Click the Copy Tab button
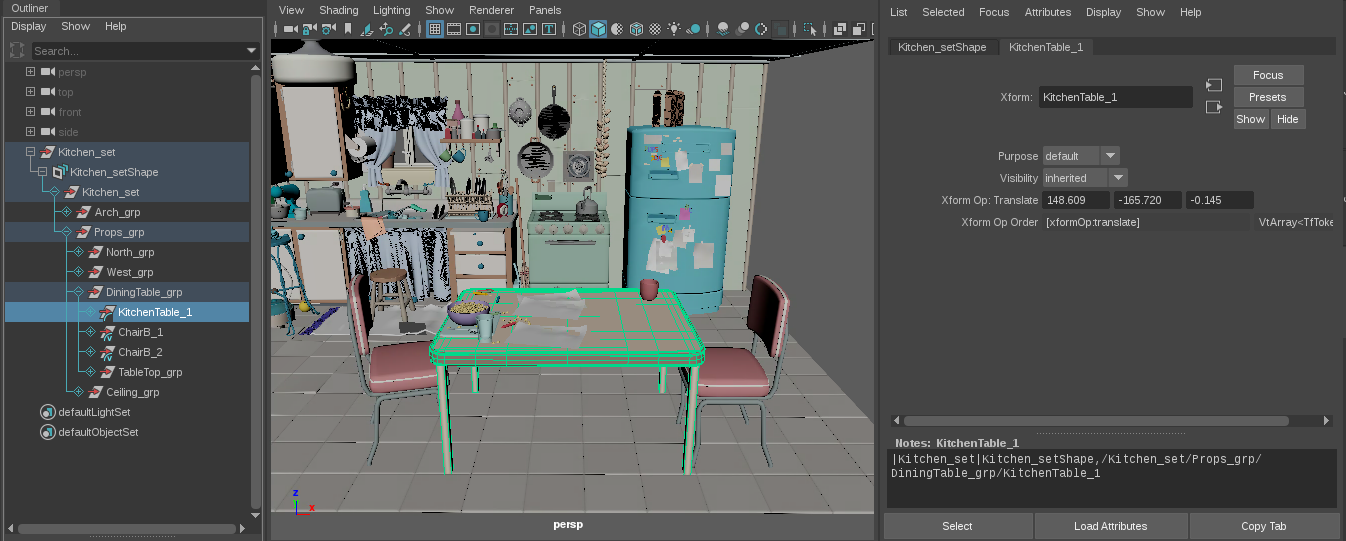This screenshot has width=1346, height=541. (1264, 526)
